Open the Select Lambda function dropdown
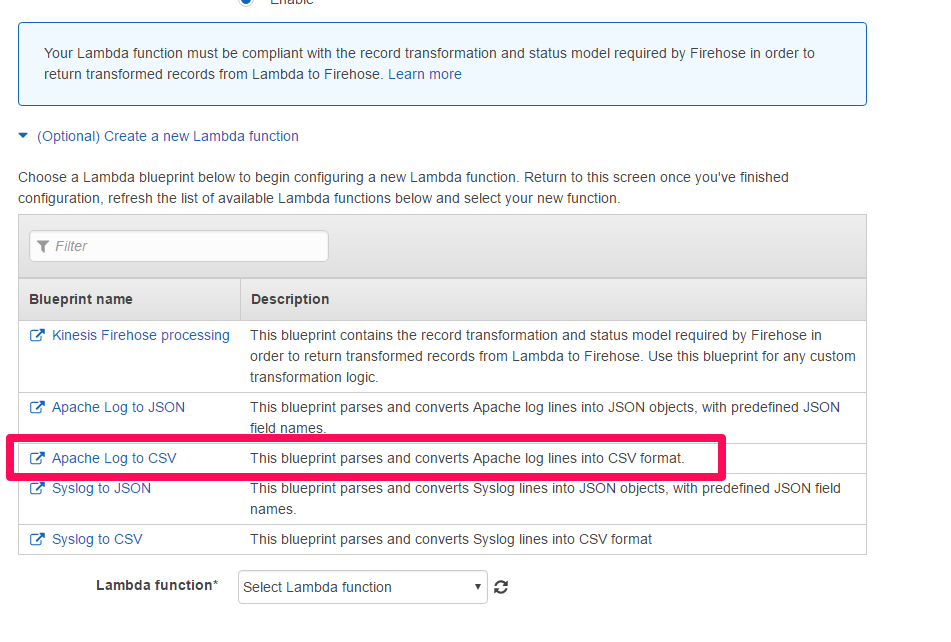The height and width of the screenshot is (642, 951). 362,588
